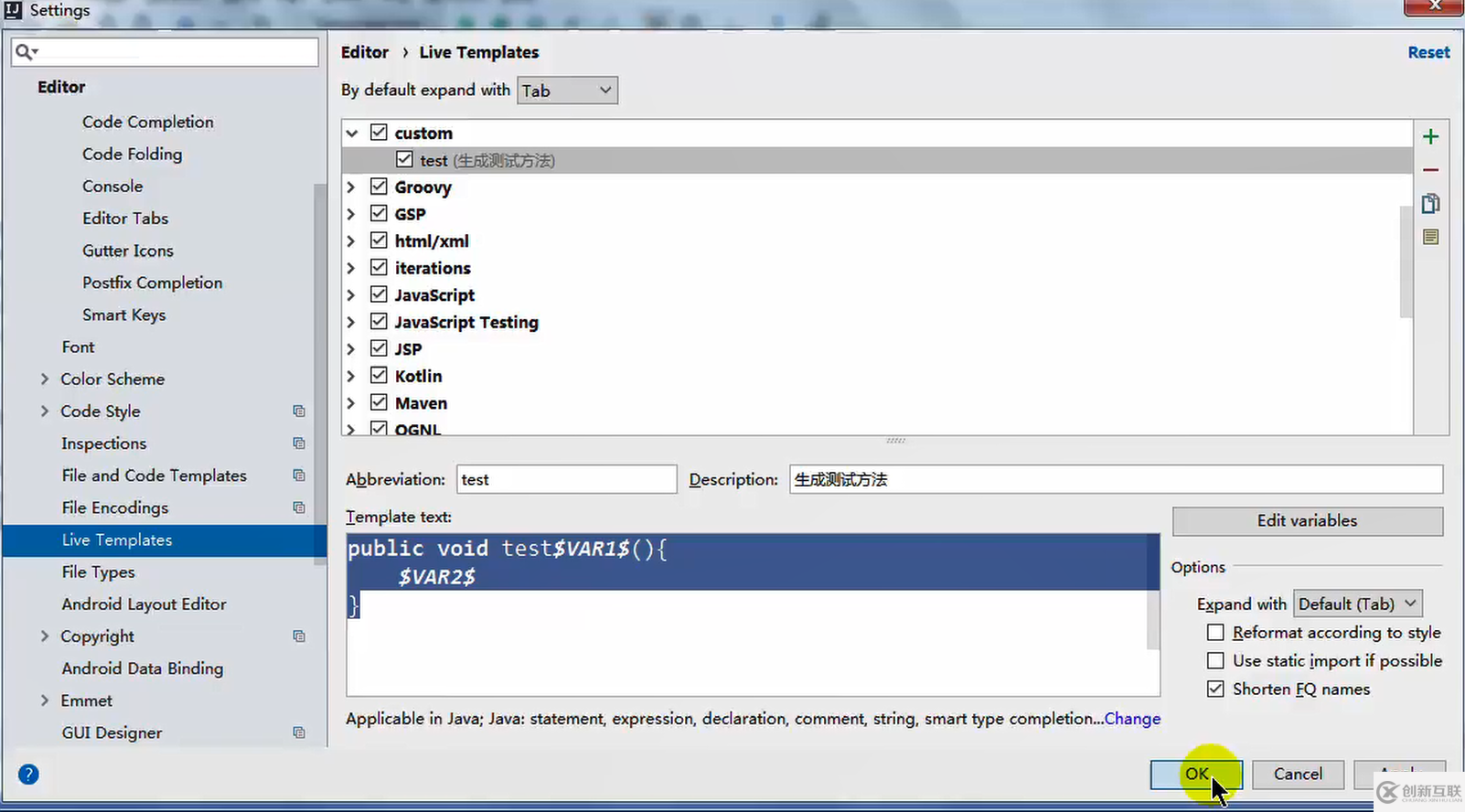Expand Code Style in the settings tree
The width and height of the screenshot is (1465, 812).
[x=45, y=411]
